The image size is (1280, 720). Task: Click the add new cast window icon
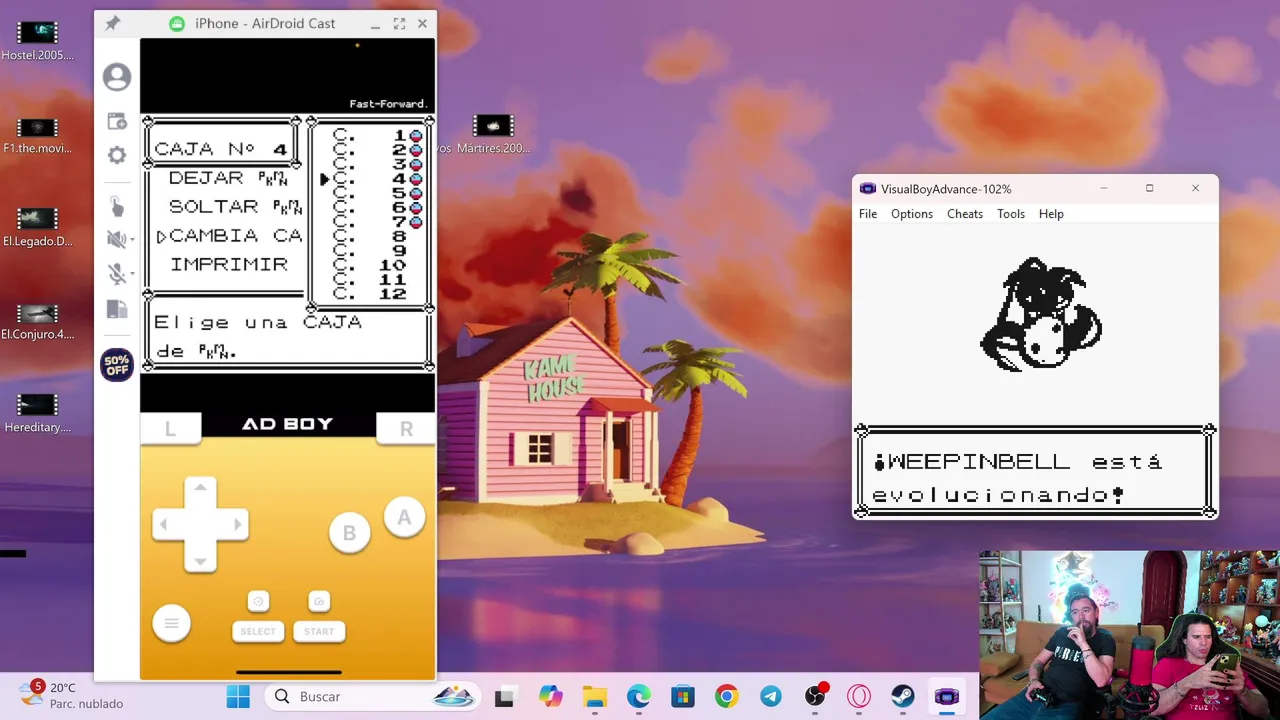coord(117,121)
